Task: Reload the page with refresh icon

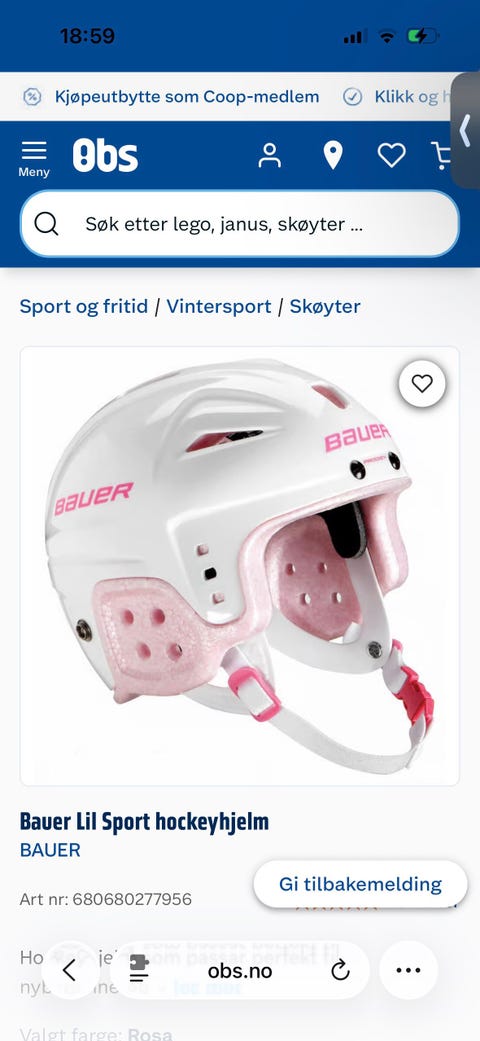Action: click(x=340, y=971)
